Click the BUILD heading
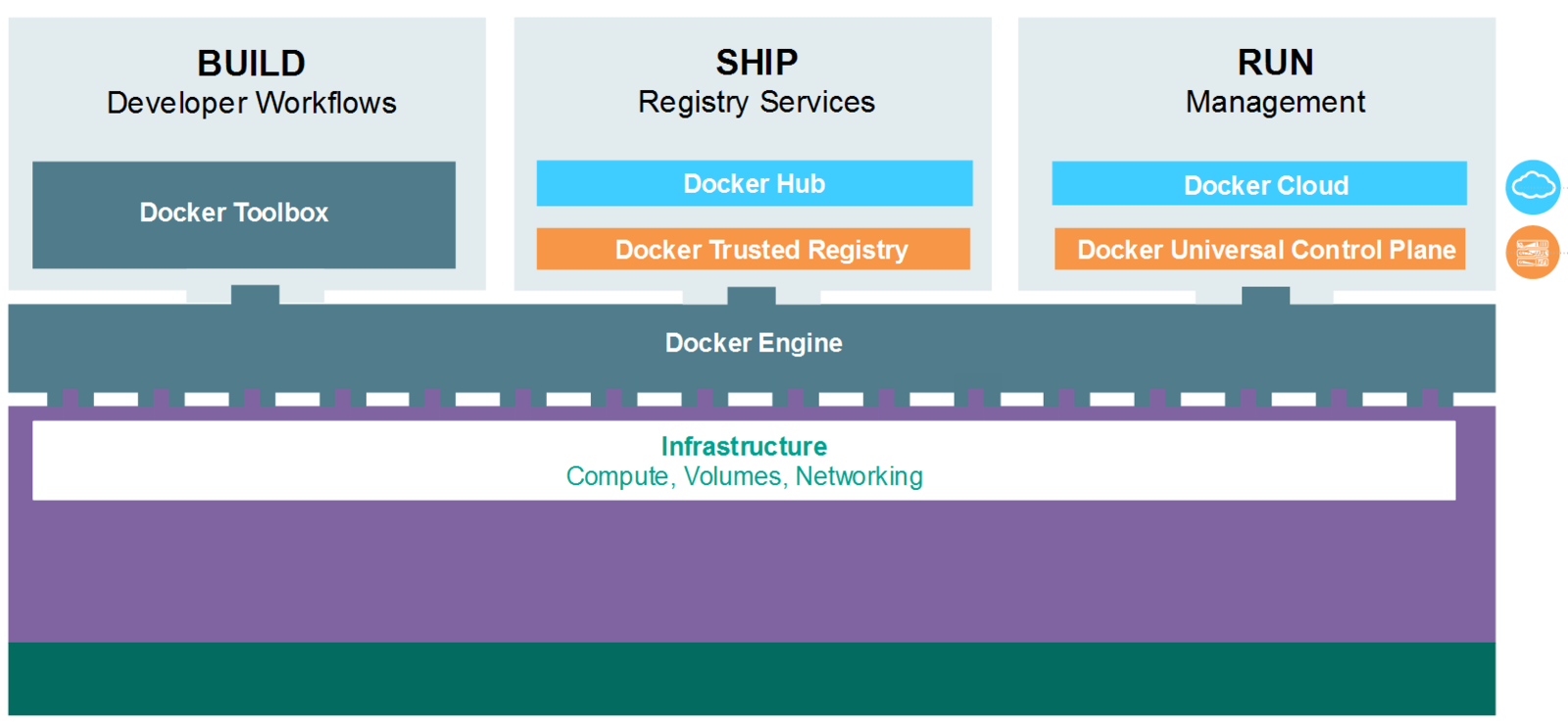 pyautogui.click(x=252, y=64)
